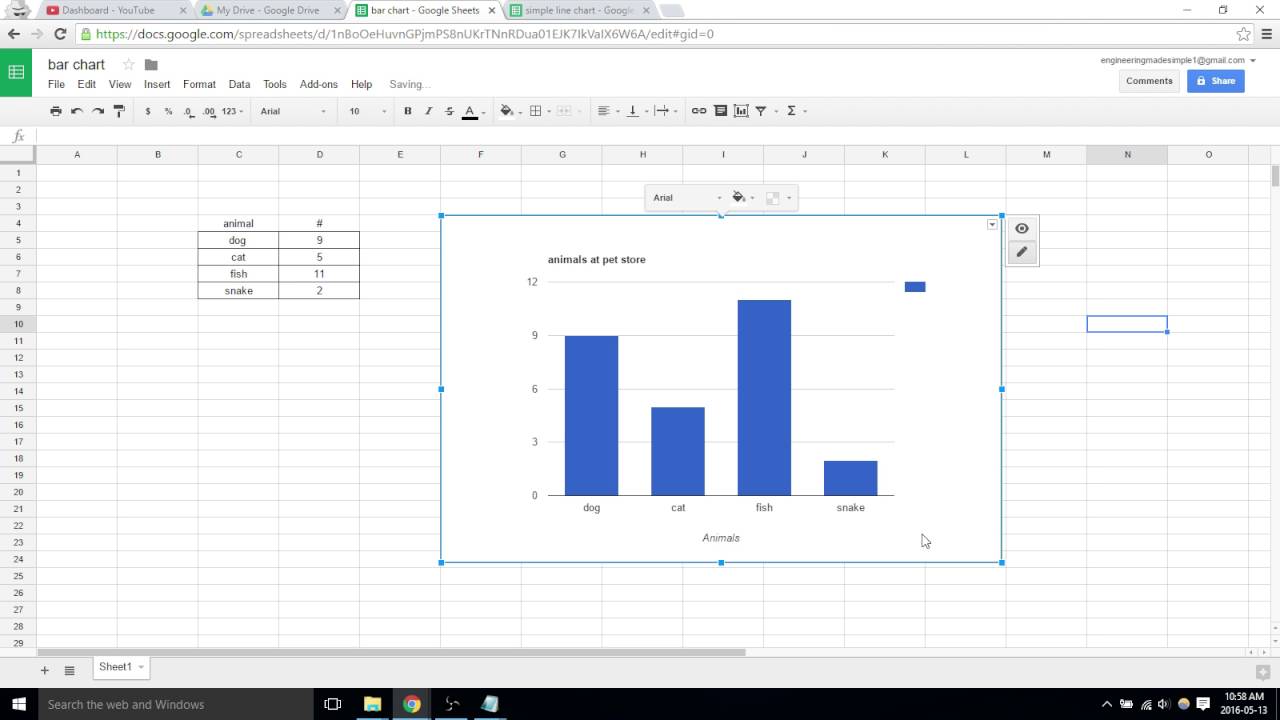Click the 'Animals' axis title in the chart

click(721, 538)
